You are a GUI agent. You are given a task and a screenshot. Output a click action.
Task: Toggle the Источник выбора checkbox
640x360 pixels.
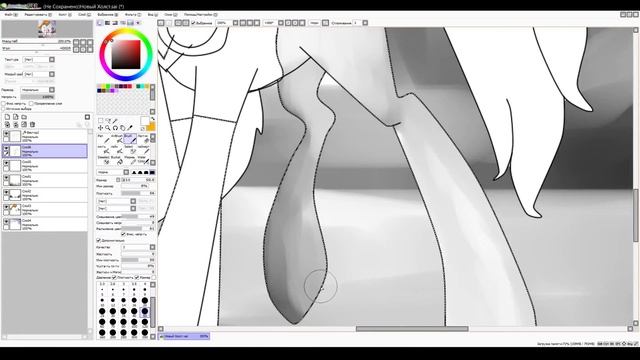point(3,109)
